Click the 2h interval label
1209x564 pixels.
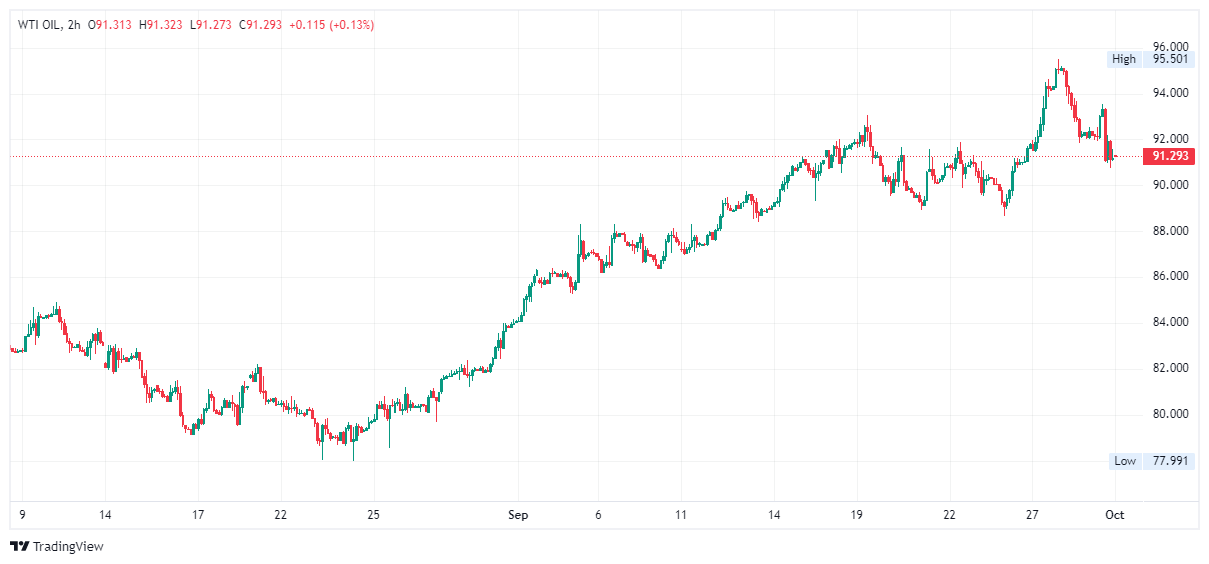(x=73, y=25)
